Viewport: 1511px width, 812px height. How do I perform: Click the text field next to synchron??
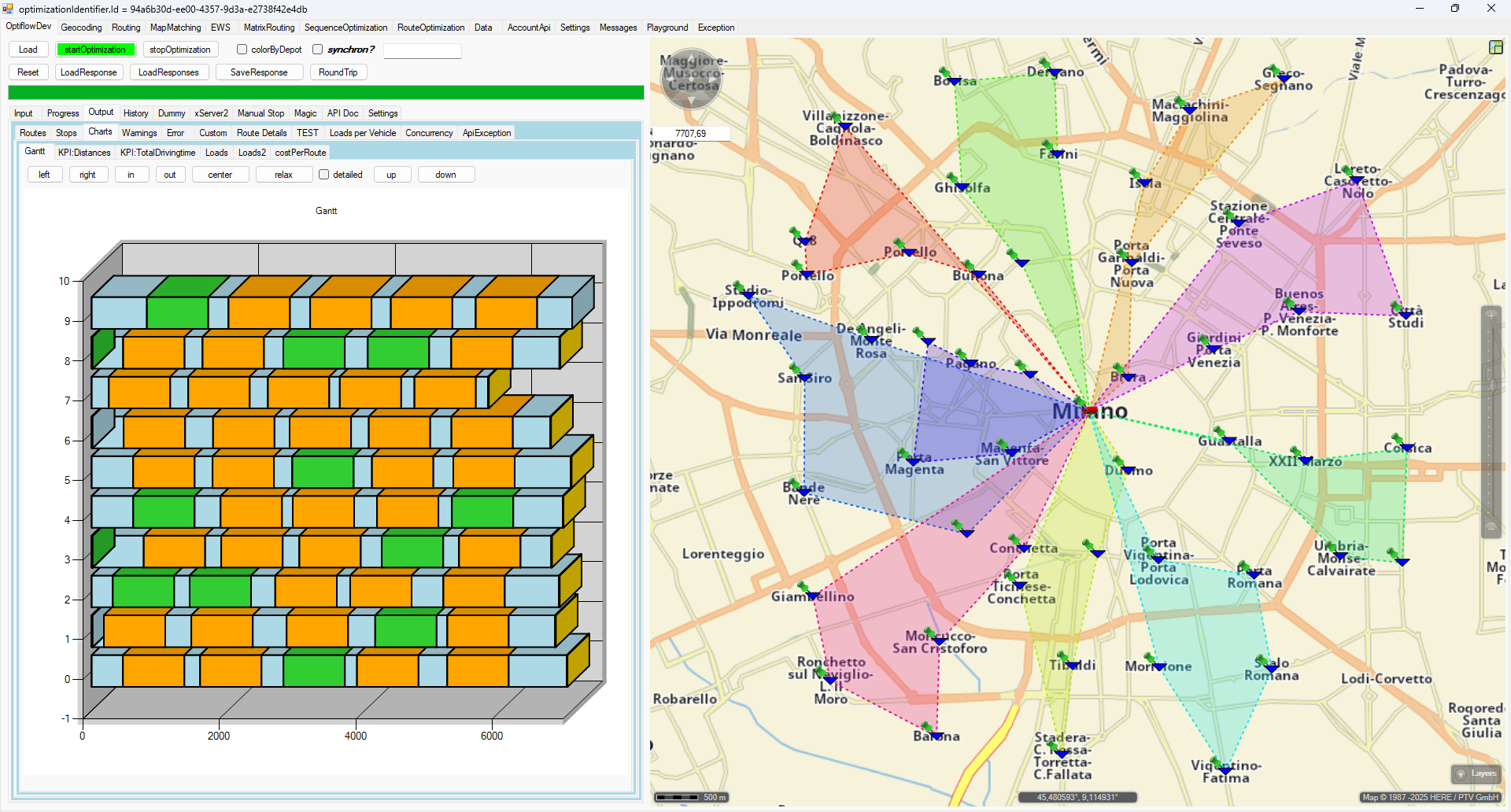pos(422,50)
